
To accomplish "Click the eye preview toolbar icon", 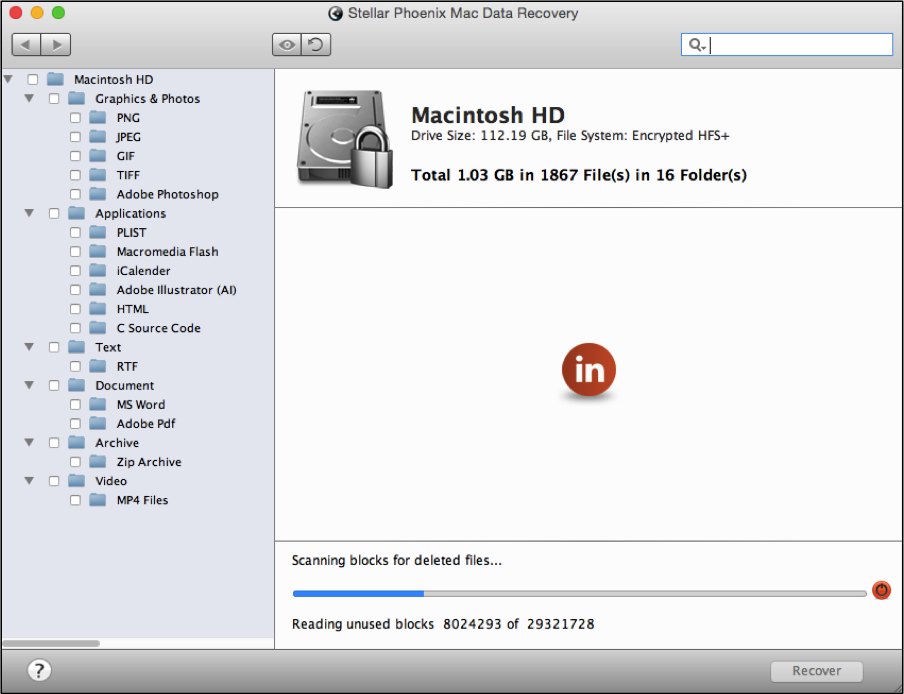I will pyautogui.click(x=287, y=44).
